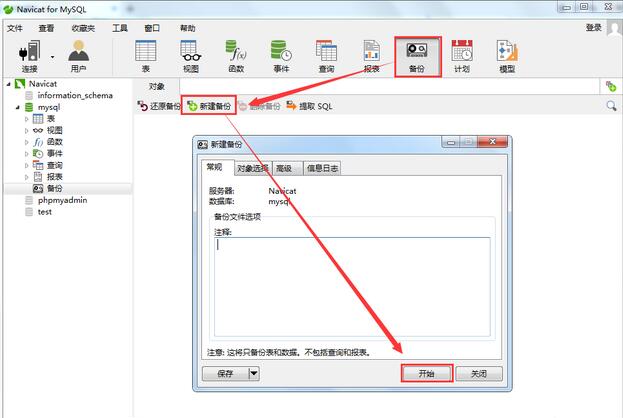
Task: Select Navicat connection in tree
Action: point(36,84)
